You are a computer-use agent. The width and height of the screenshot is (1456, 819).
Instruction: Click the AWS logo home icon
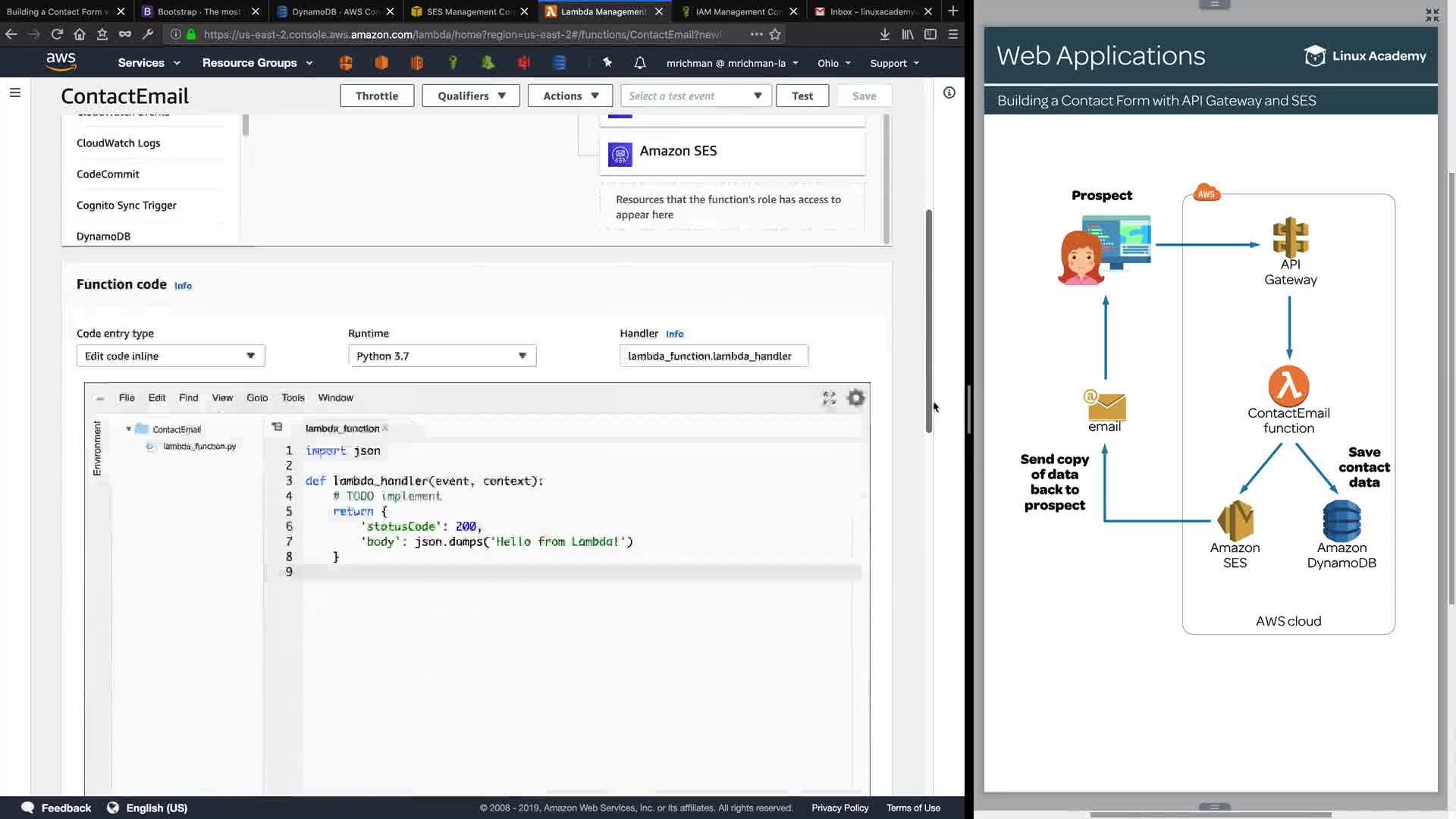coord(61,62)
